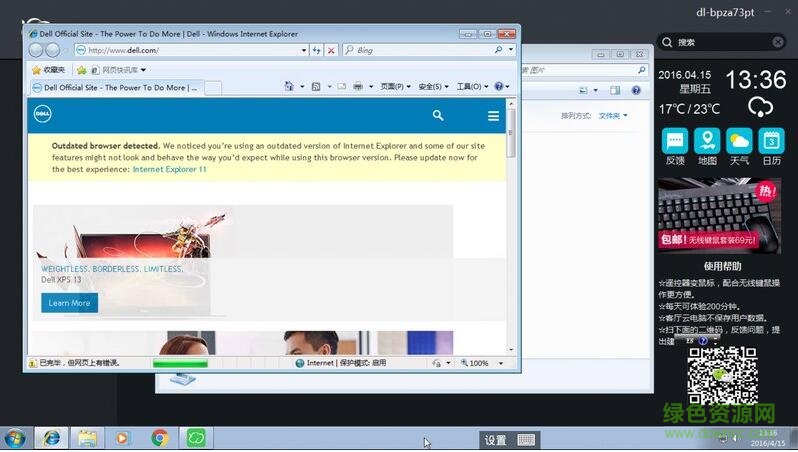Image resolution: width=798 pixels, height=452 pixels.
Task: Click the Bing search input field
Action: [x=422, y=50]
